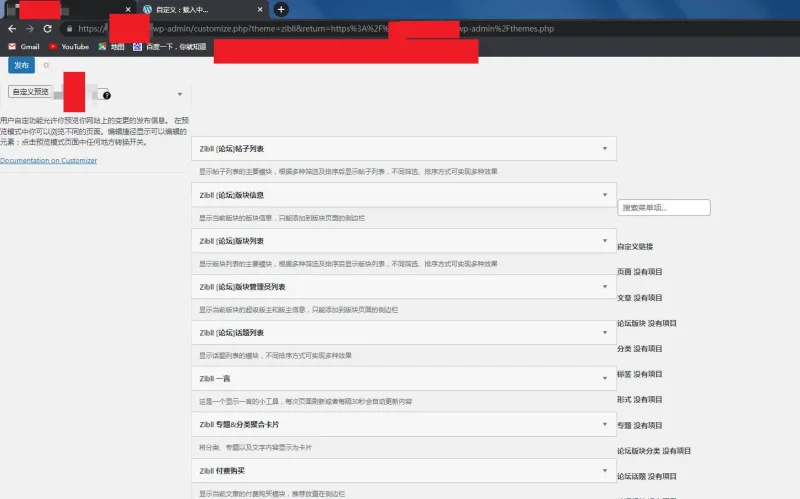Click the 版块信息 description starting 显示当前版块的版块信息
800x499 pixels.
pos(282,218)
